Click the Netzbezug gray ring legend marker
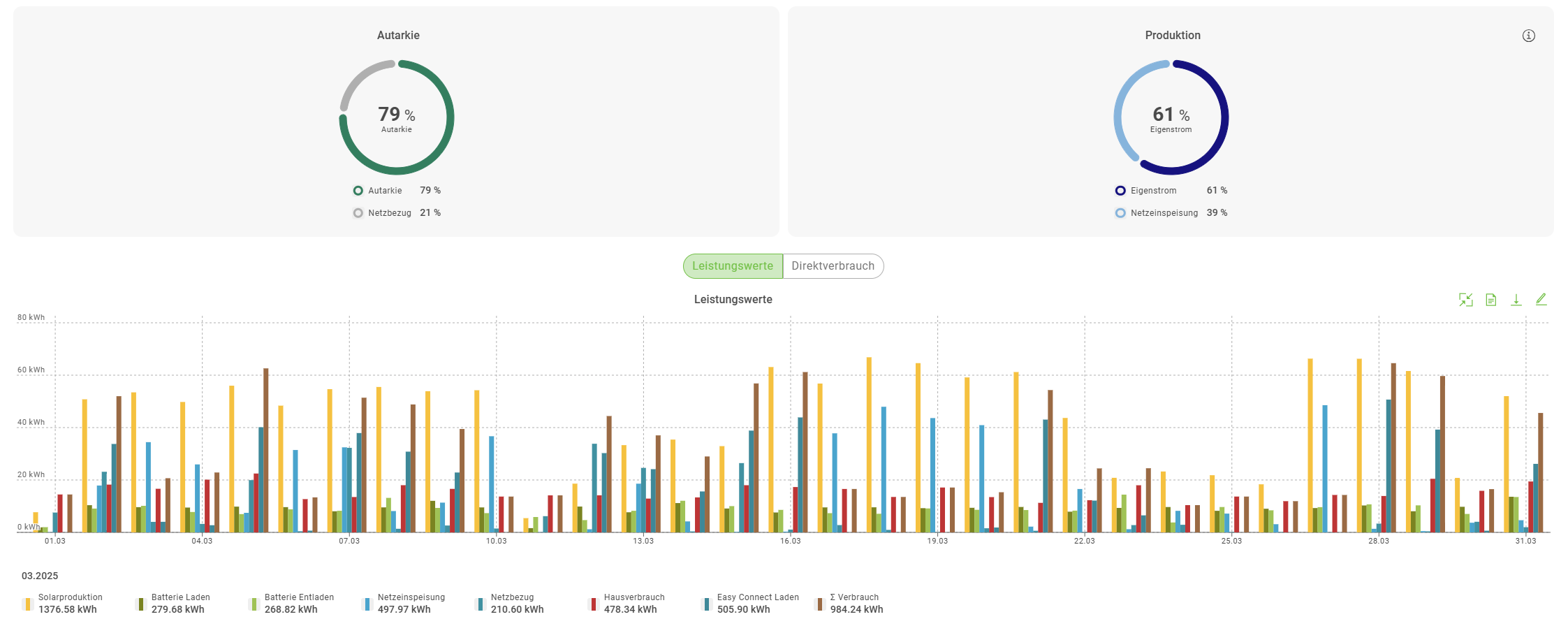Viewport: 1568px width, 626px height. tap(358, 213)
